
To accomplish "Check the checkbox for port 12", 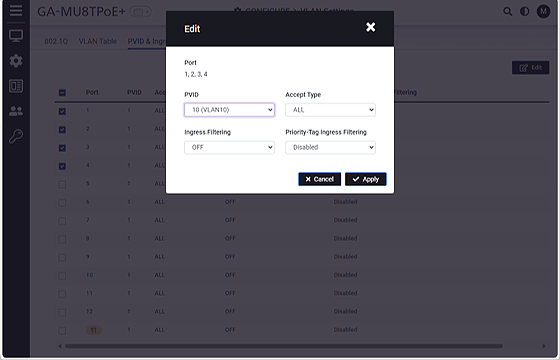I will [x=62, y=312].
